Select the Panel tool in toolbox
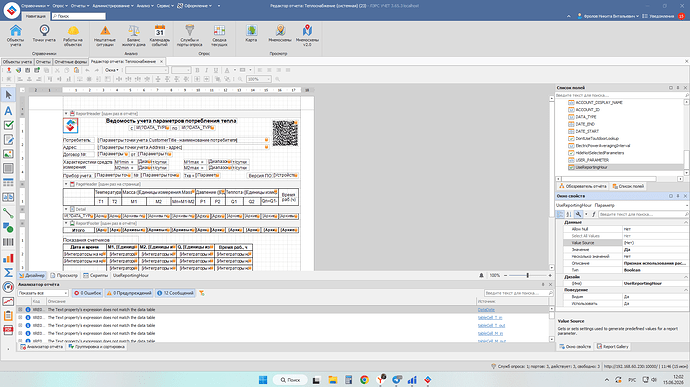 (x=8, y=169)
